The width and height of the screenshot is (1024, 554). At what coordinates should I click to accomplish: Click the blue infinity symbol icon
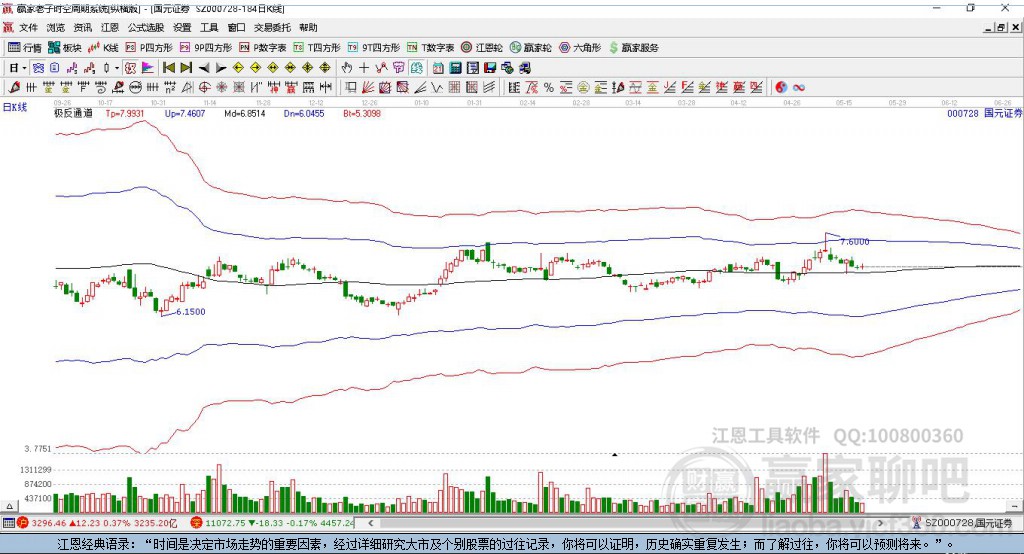799,88
